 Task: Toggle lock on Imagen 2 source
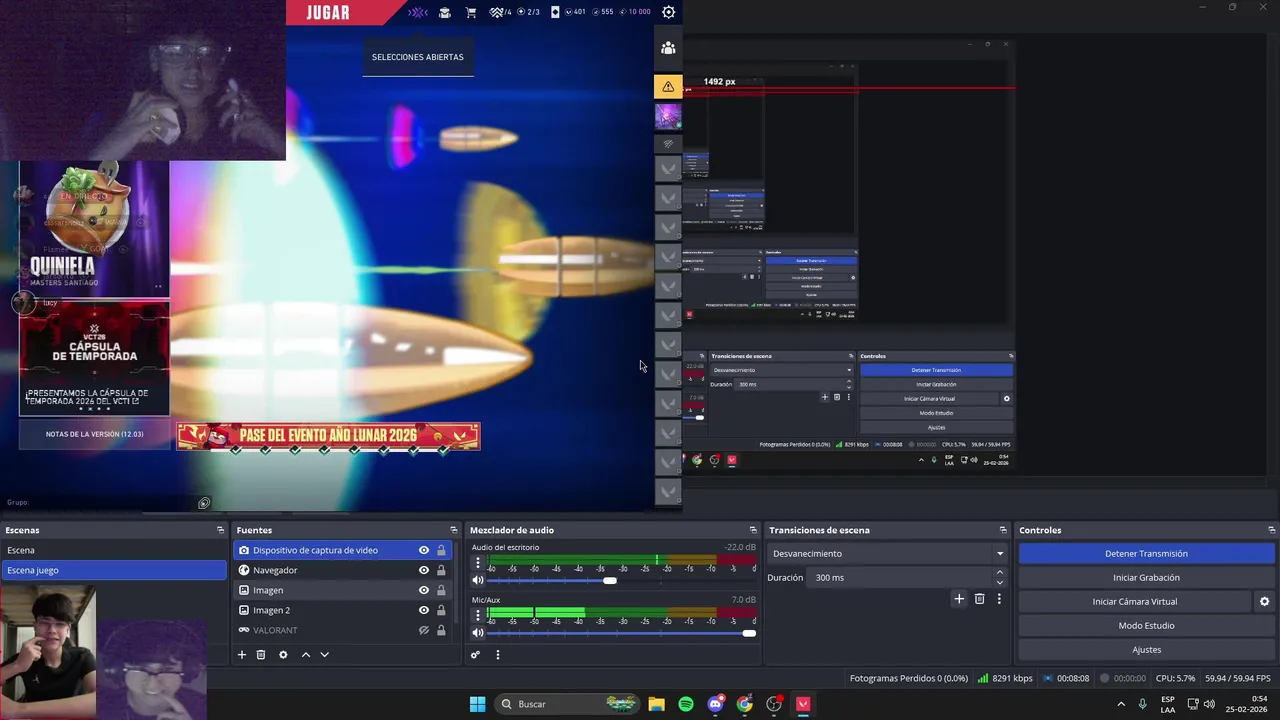coord(441,610)
